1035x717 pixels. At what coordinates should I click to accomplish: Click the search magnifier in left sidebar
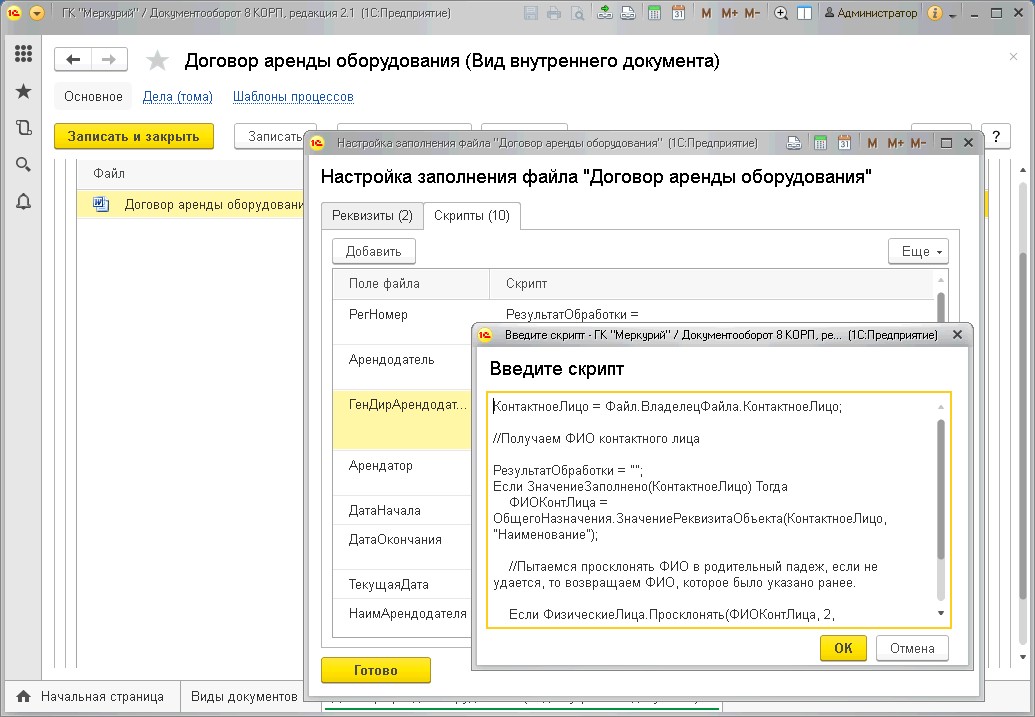23,164
